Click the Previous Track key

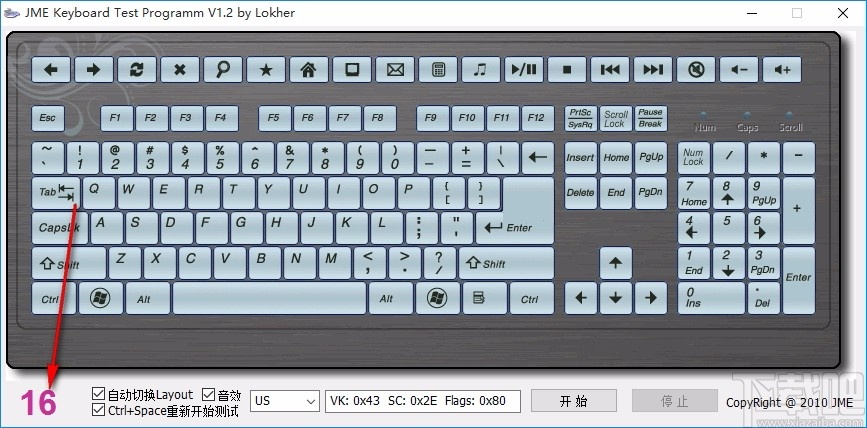[x=610, y=70]
